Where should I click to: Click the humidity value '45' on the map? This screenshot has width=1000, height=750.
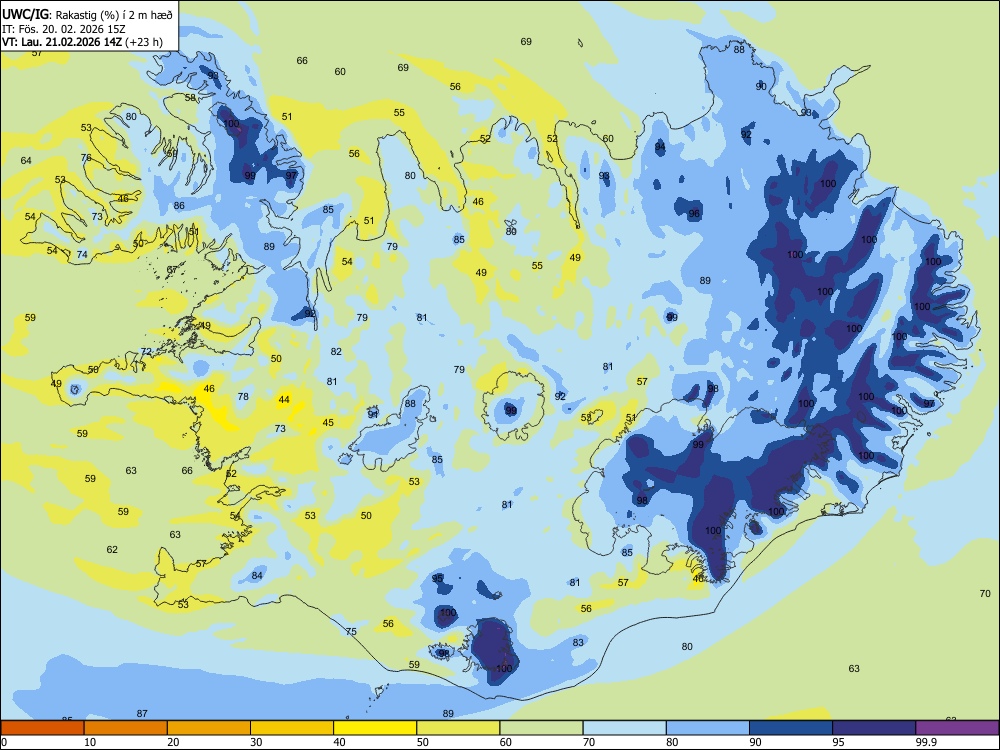328,422
